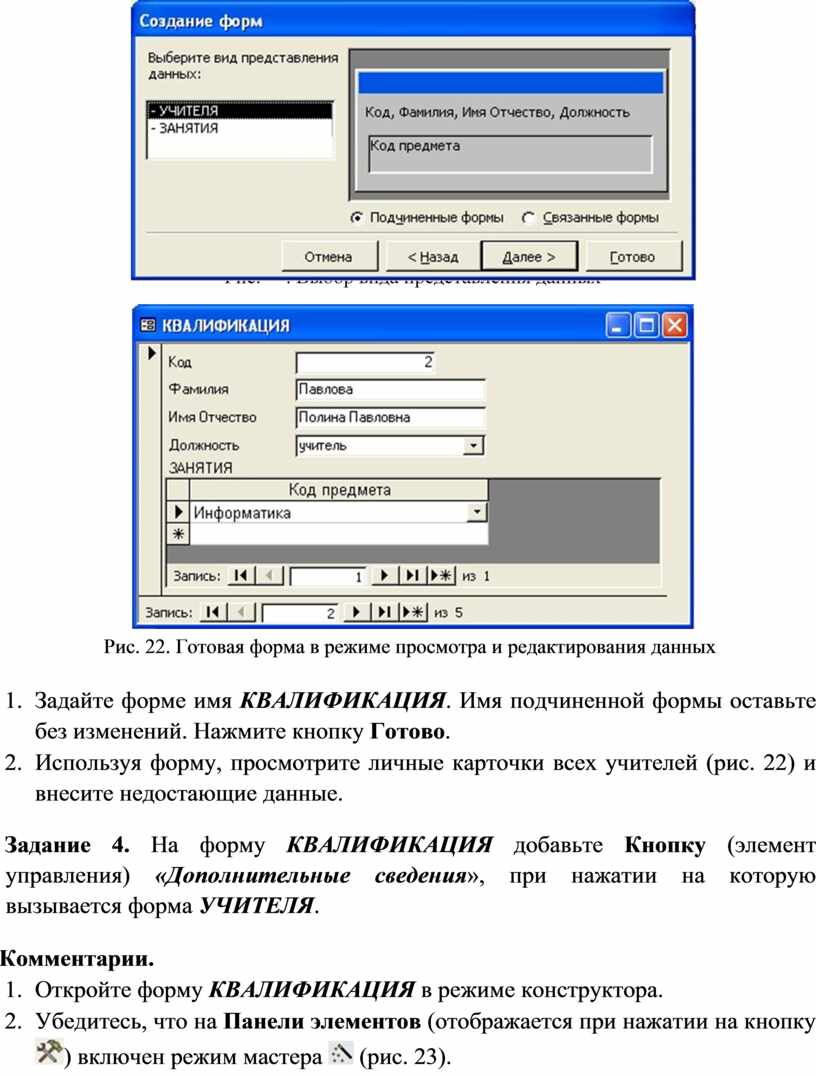Select the Информатика row selector arrow
The height and width of the screenshot is (1076, 816).
point(178,512)
